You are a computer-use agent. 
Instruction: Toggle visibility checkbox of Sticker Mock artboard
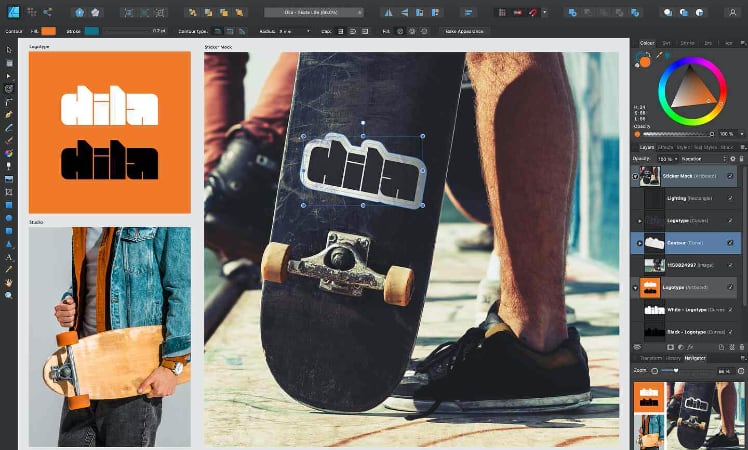(732, 176)
